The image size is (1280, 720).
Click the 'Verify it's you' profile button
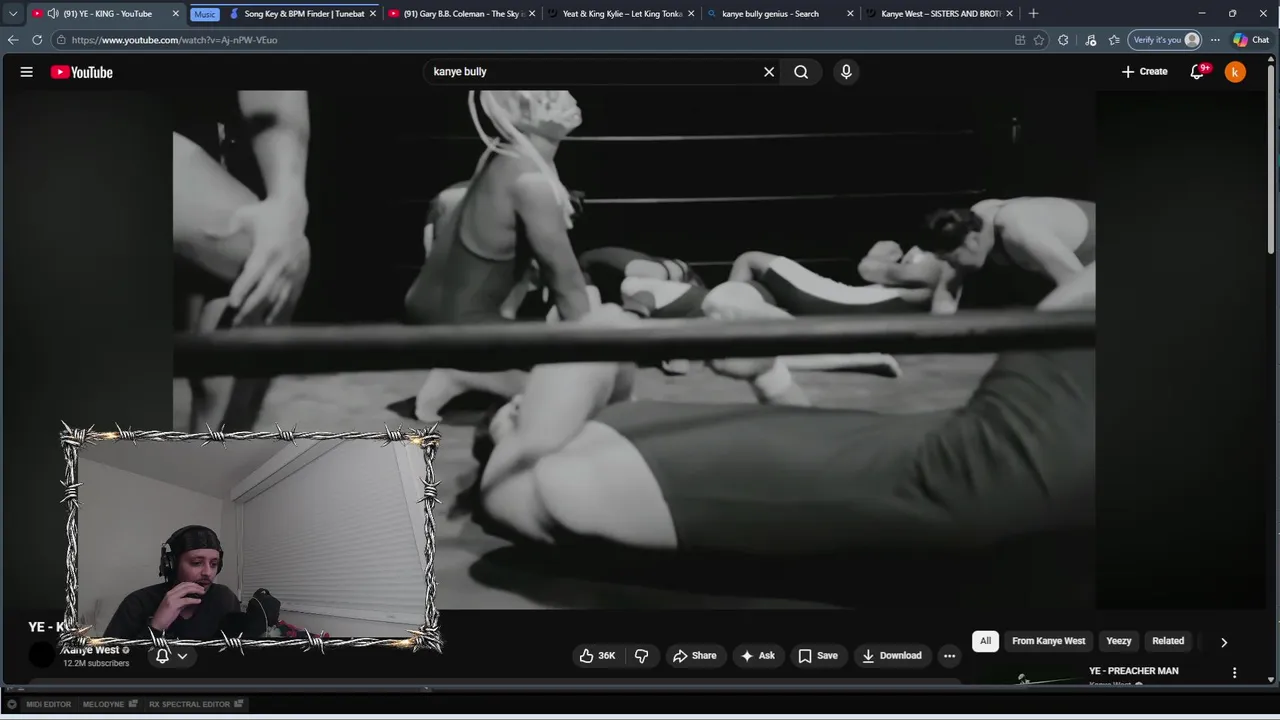click(x=1164, y=40)
